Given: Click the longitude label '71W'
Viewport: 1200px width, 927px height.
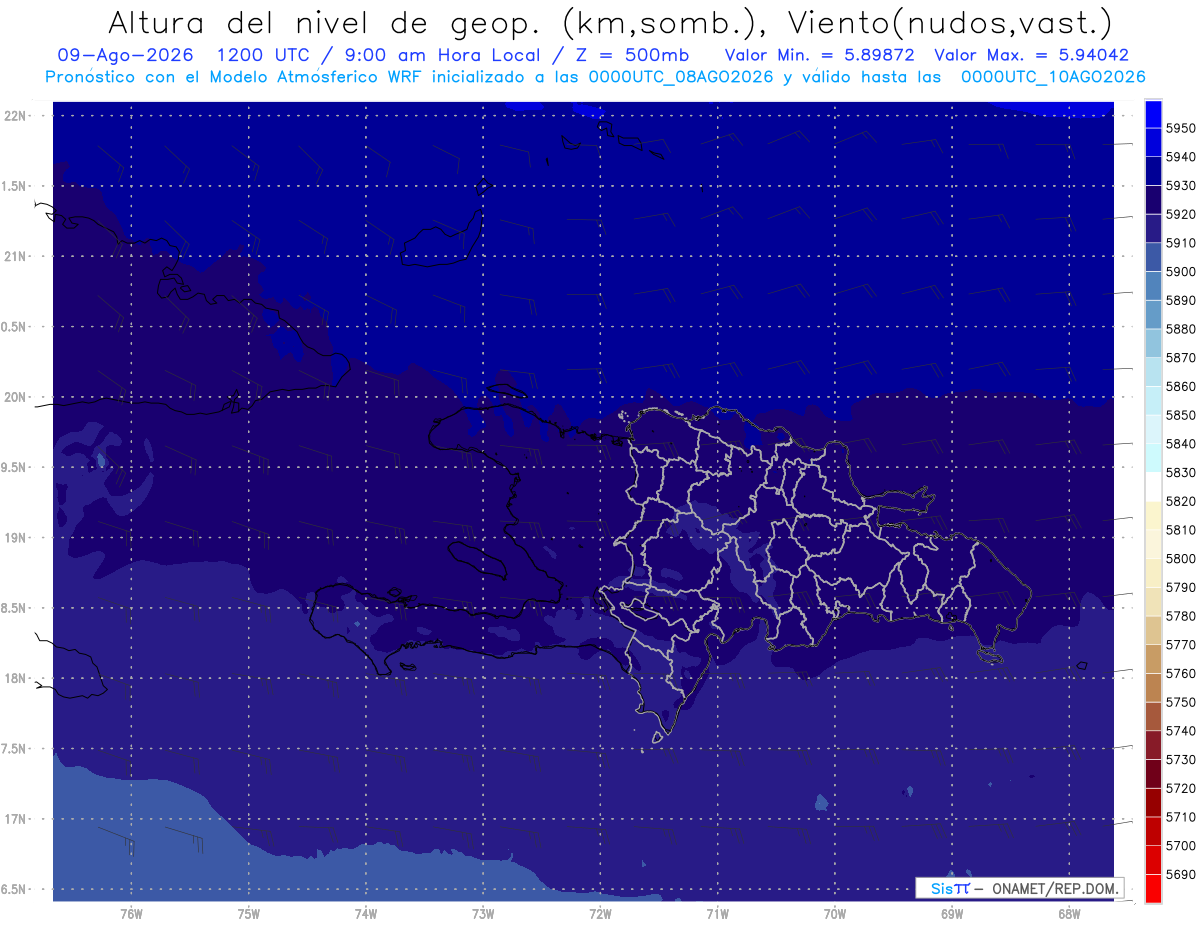Looking at the screenshot, I should (717, 913).
